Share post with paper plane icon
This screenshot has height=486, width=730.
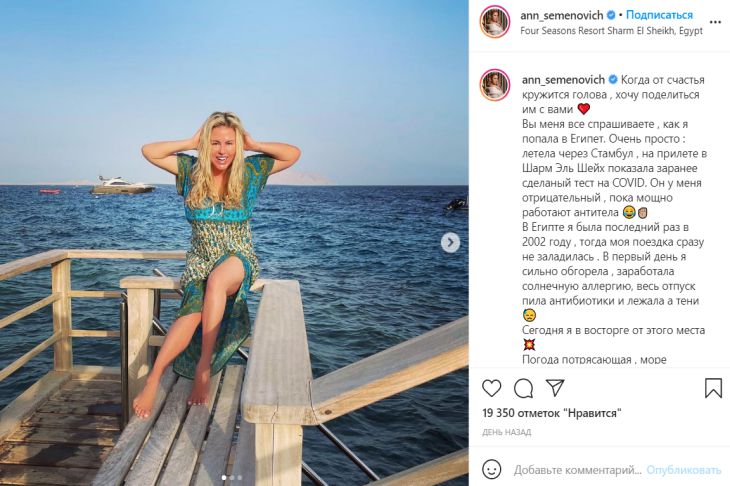click(x=555, y=388)
